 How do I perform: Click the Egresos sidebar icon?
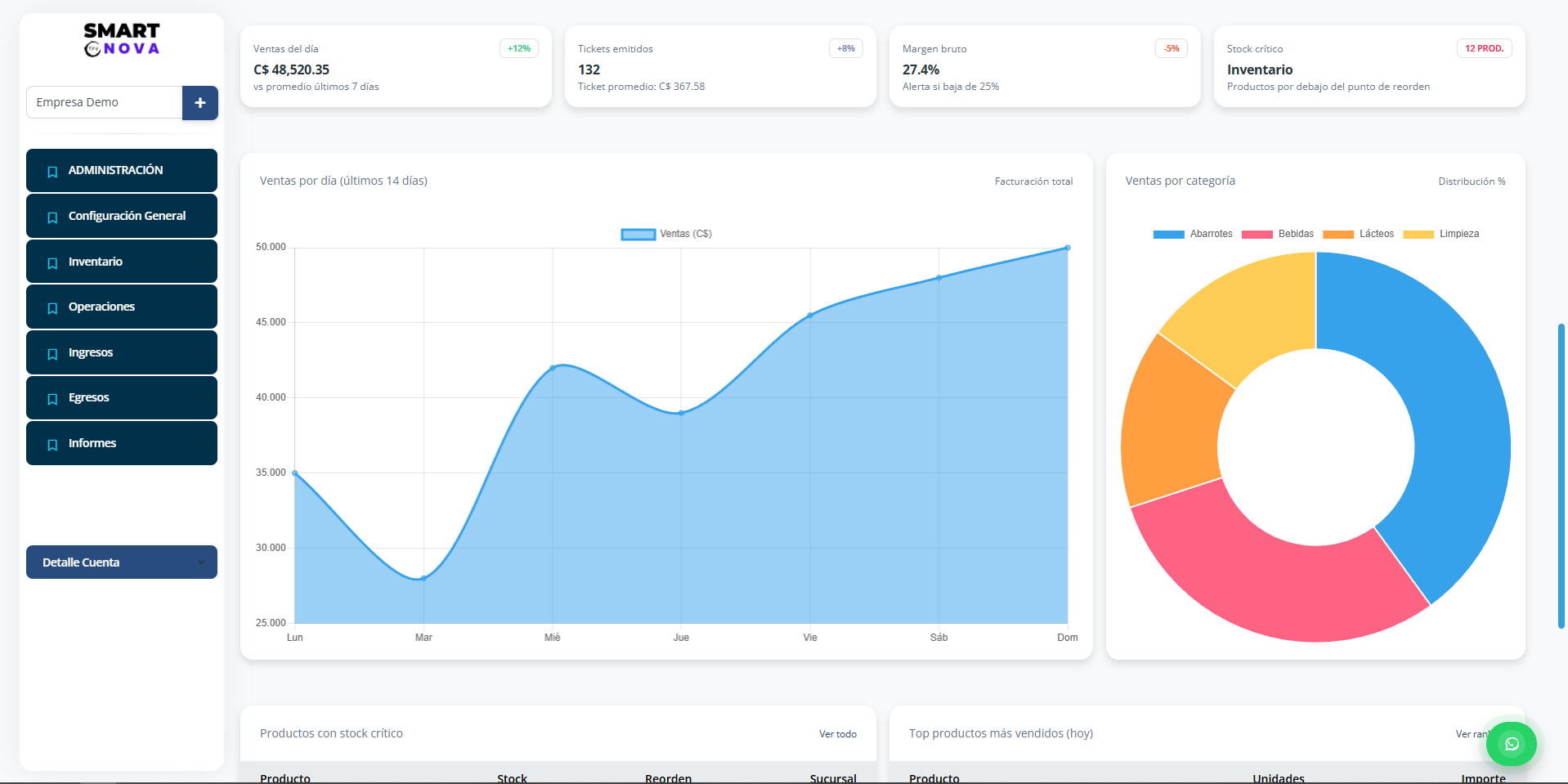pos(52,397)
